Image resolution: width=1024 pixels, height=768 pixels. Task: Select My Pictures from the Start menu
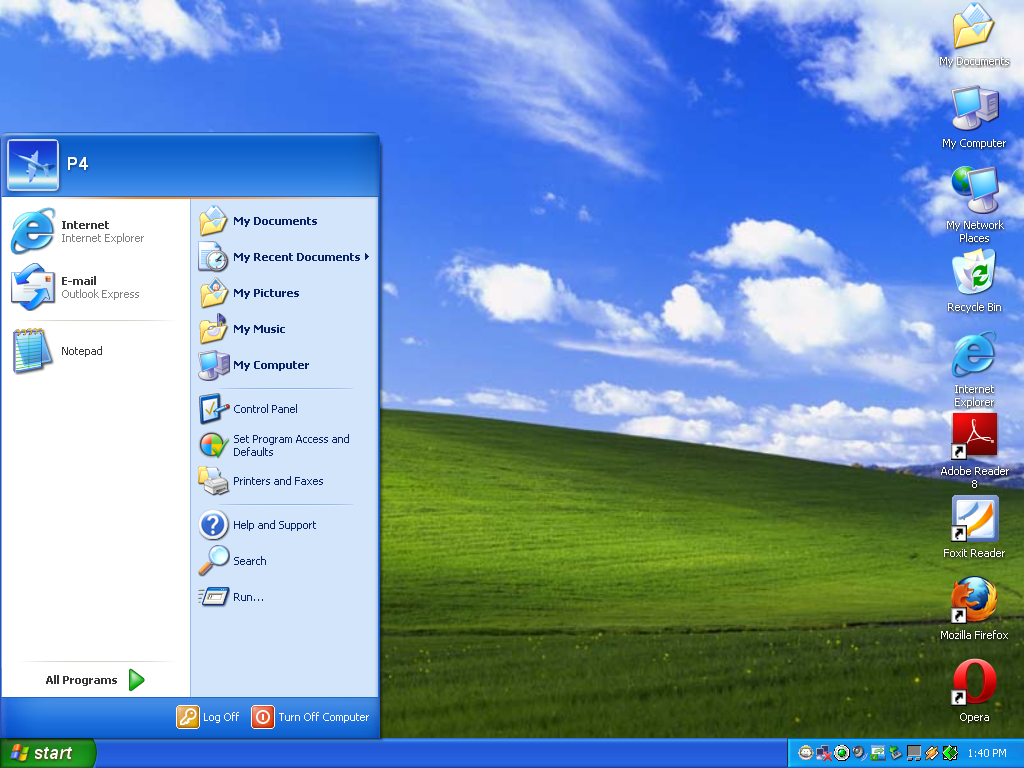pyautogui.click(x=266, y=293)
